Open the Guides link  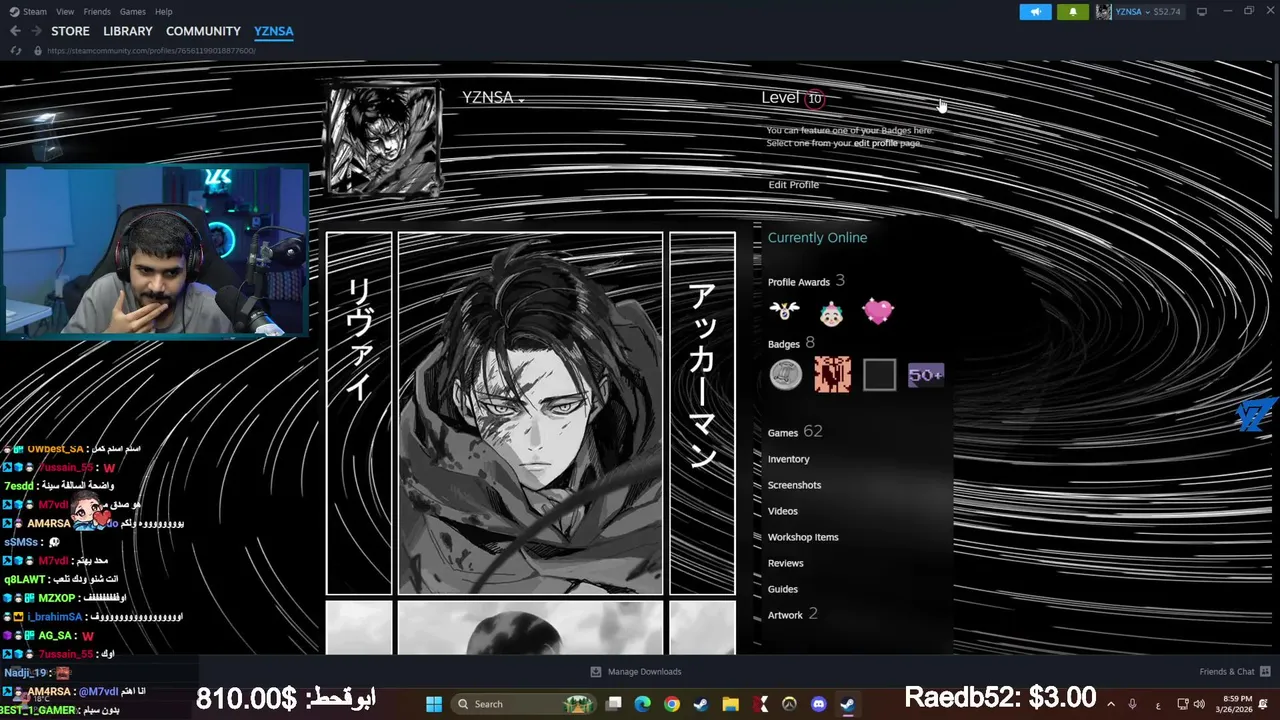[x=782, y=589]
